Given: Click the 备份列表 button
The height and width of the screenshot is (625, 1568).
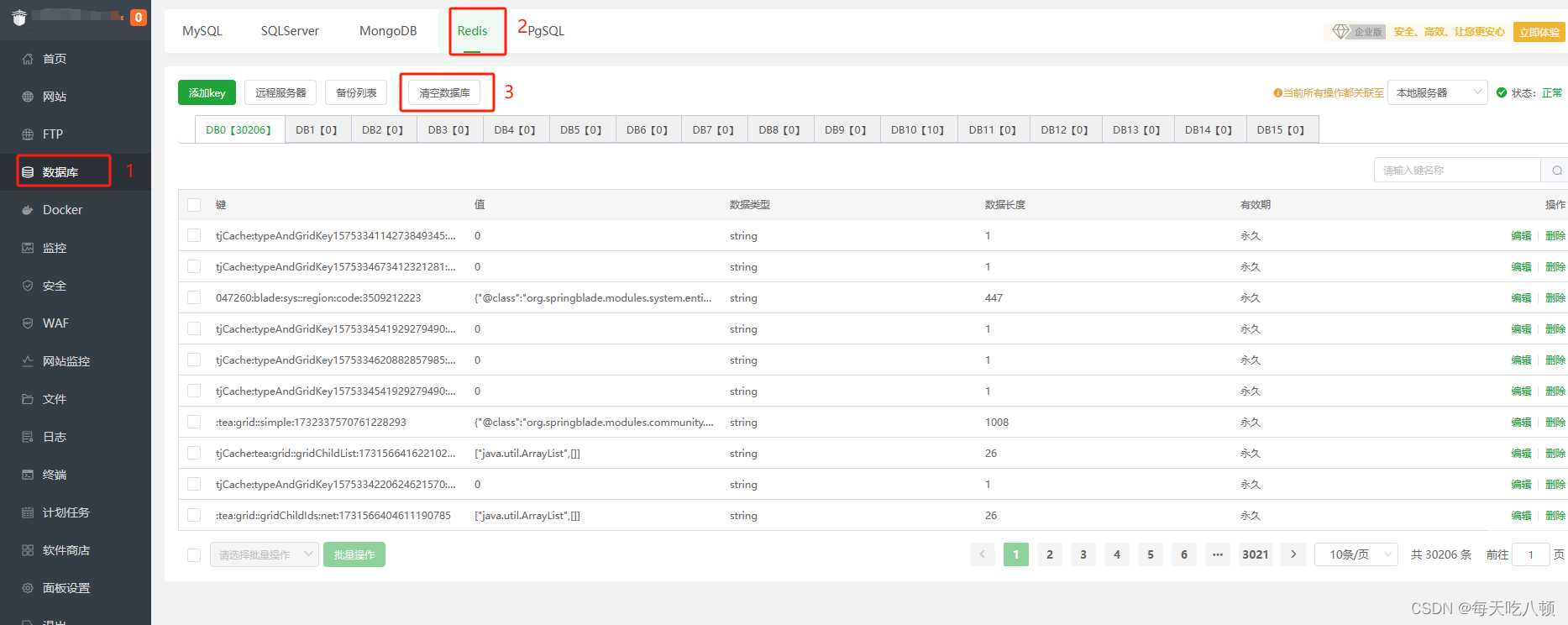Looking at the screenshot, I should [x=356, y=92].
